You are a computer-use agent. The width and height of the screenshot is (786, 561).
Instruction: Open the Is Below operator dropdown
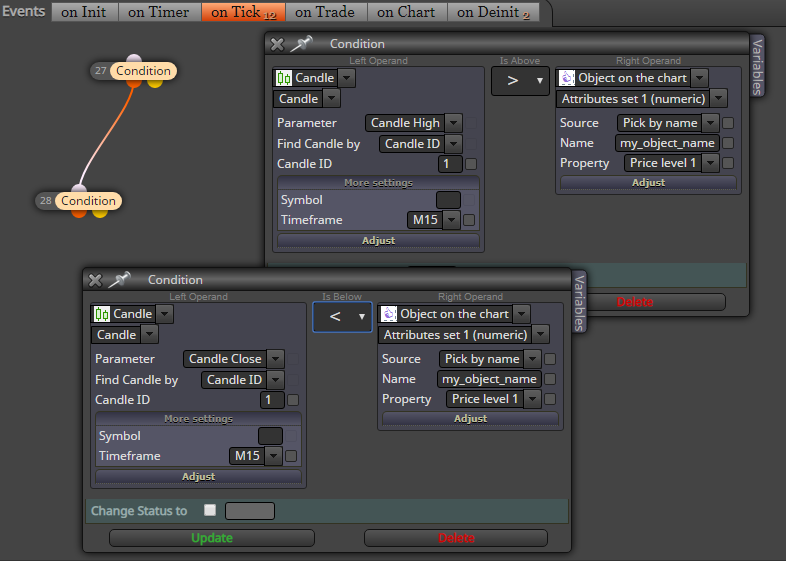(x=342, y=316)
